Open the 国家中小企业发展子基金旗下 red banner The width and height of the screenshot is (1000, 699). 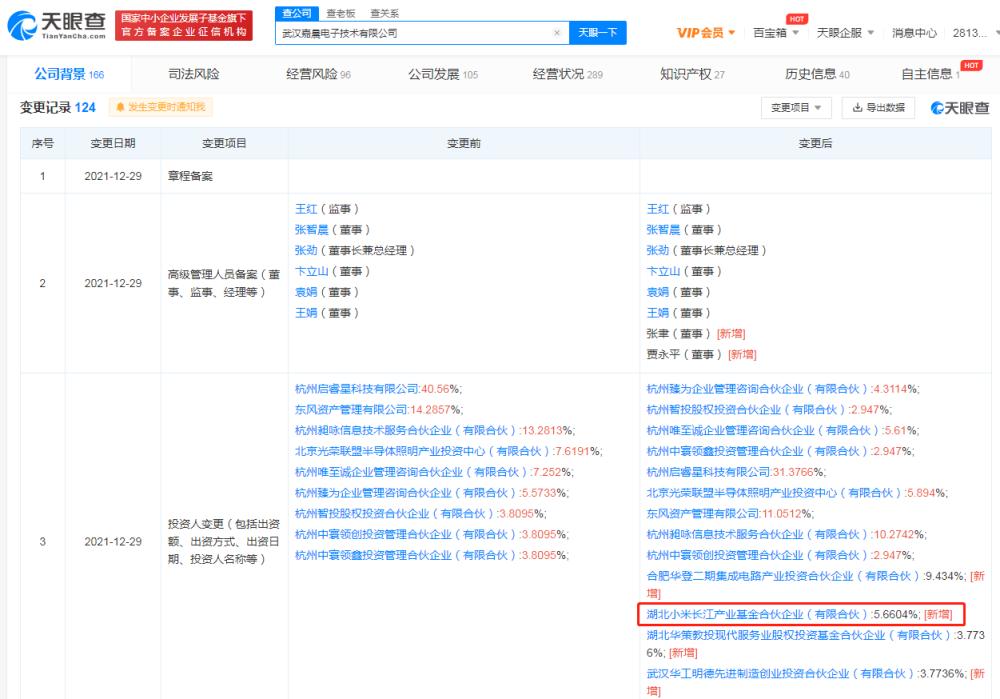[184, 26]
